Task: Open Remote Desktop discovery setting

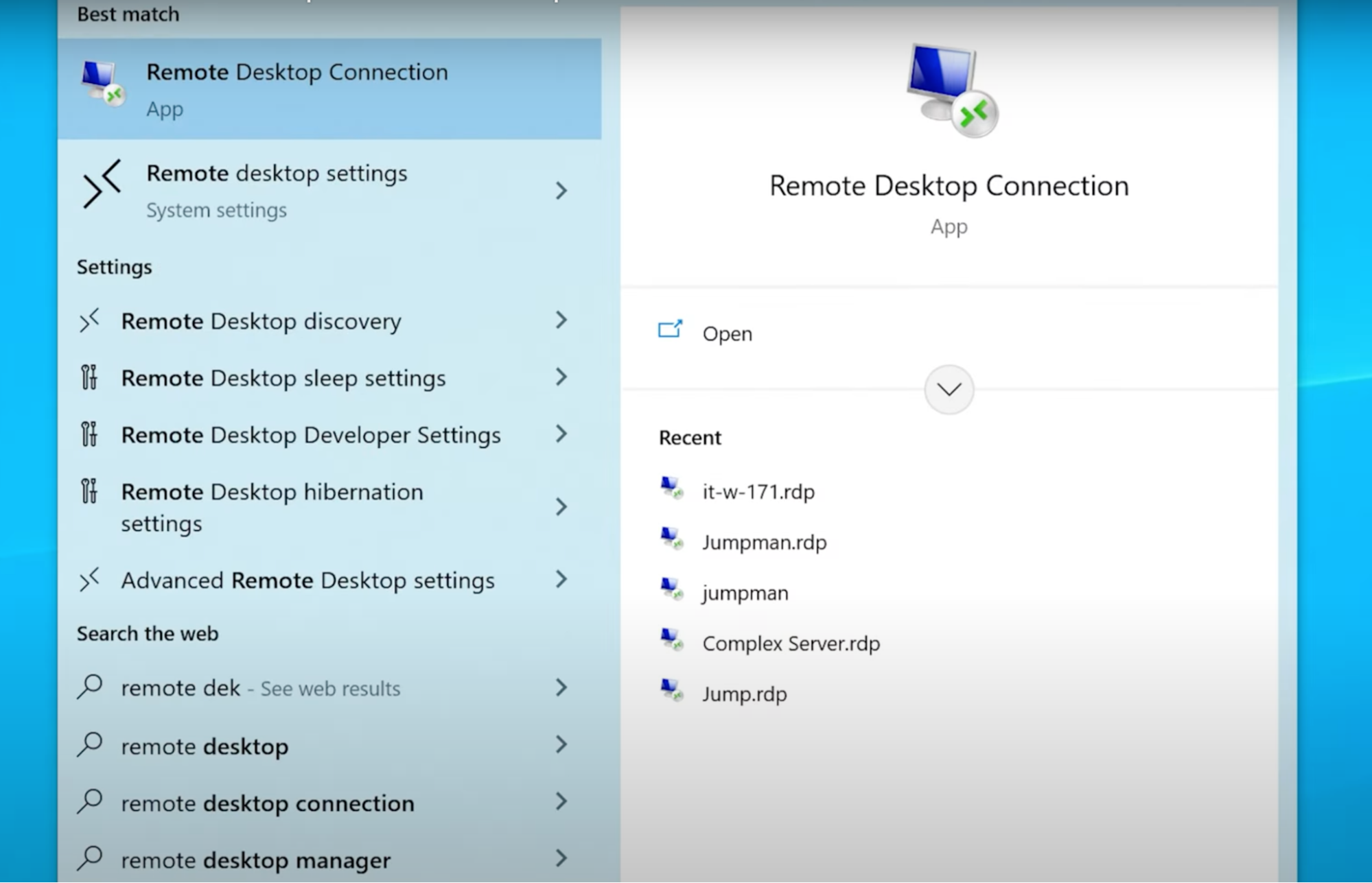Action: tap(329, 321)
